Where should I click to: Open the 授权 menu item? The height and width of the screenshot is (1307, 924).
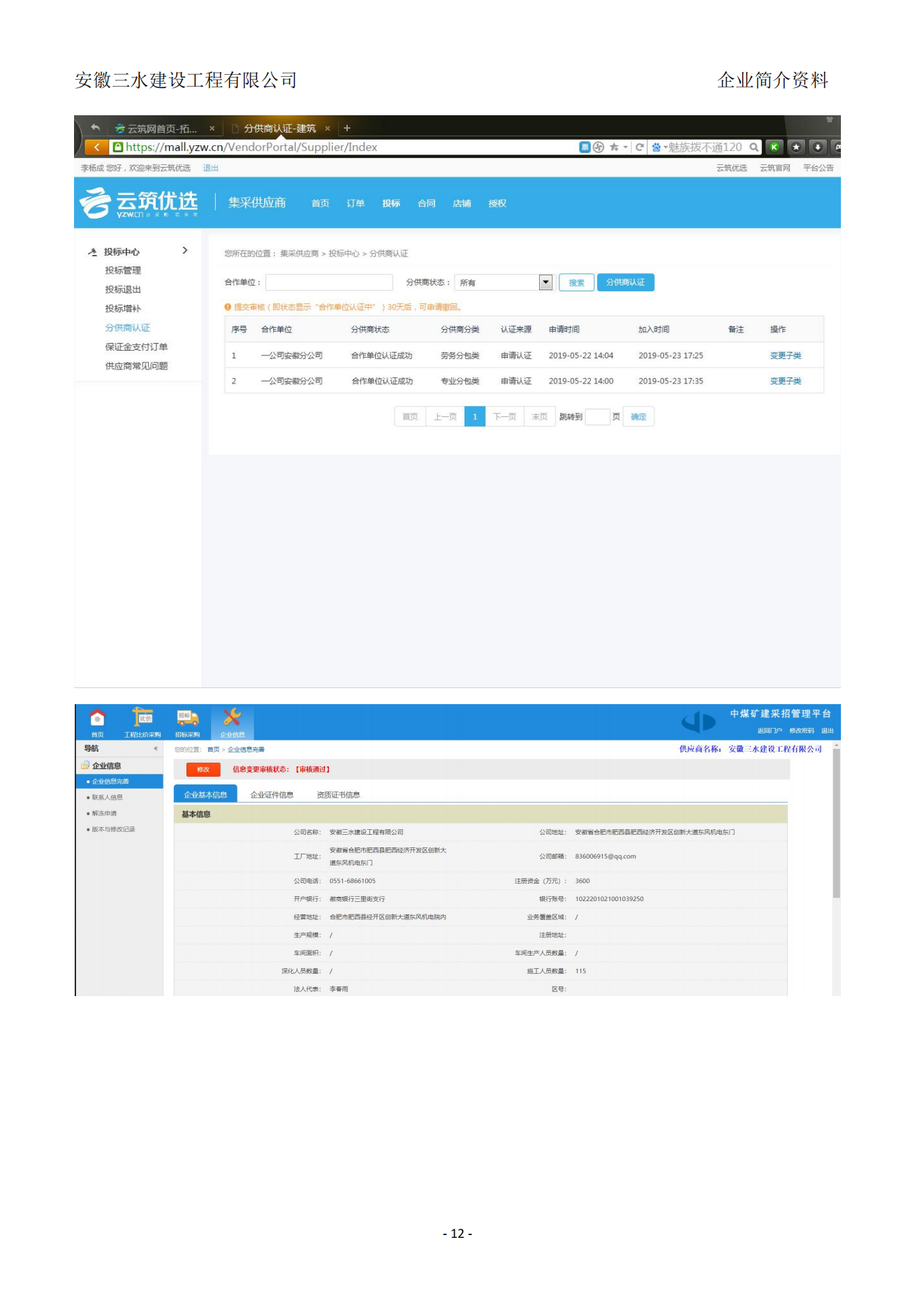pyautogui.click(x=497, y=203)
